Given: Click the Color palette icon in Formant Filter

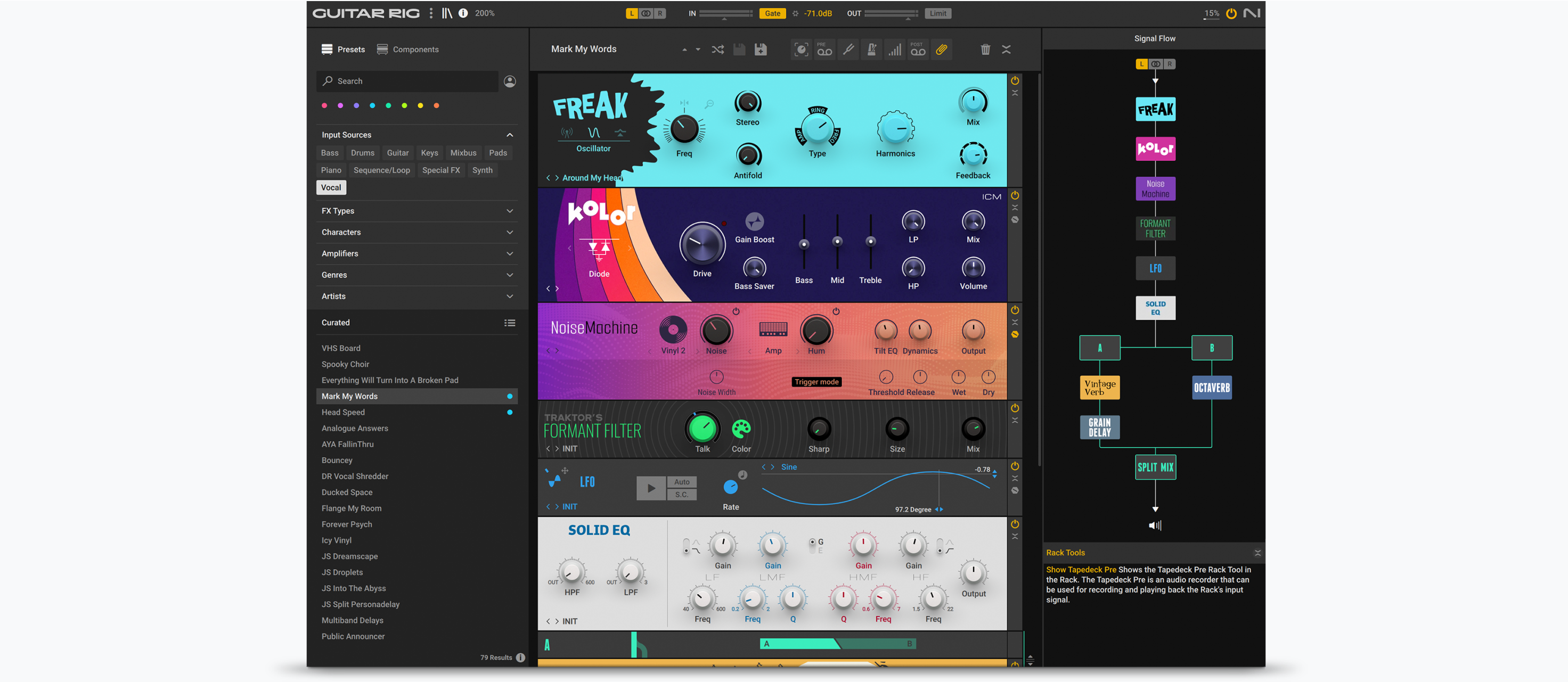Looking at the screenshot, I should pos(741,429).
